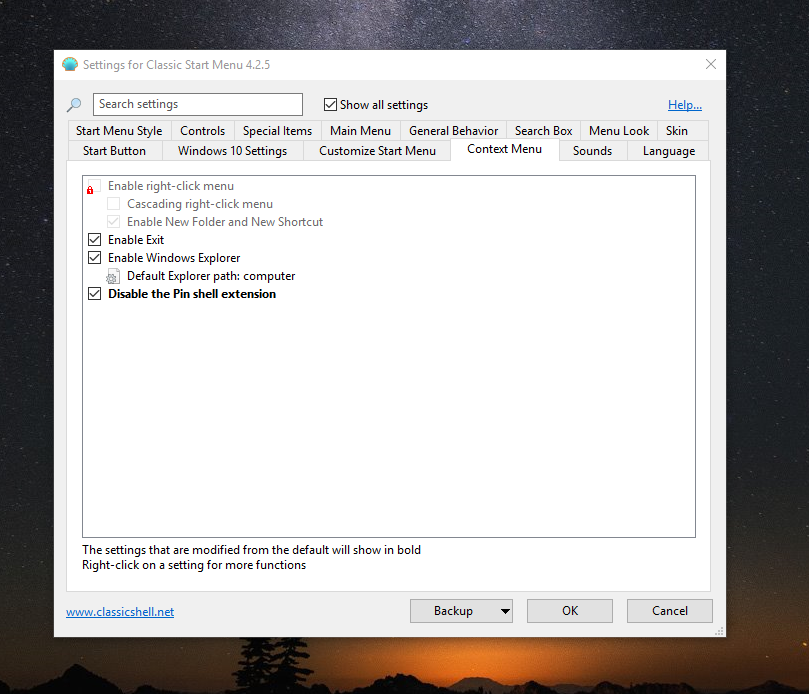Click the Classic Start Menu shell icon
This screenshot has width=809, height=694.
click(70, 64)
